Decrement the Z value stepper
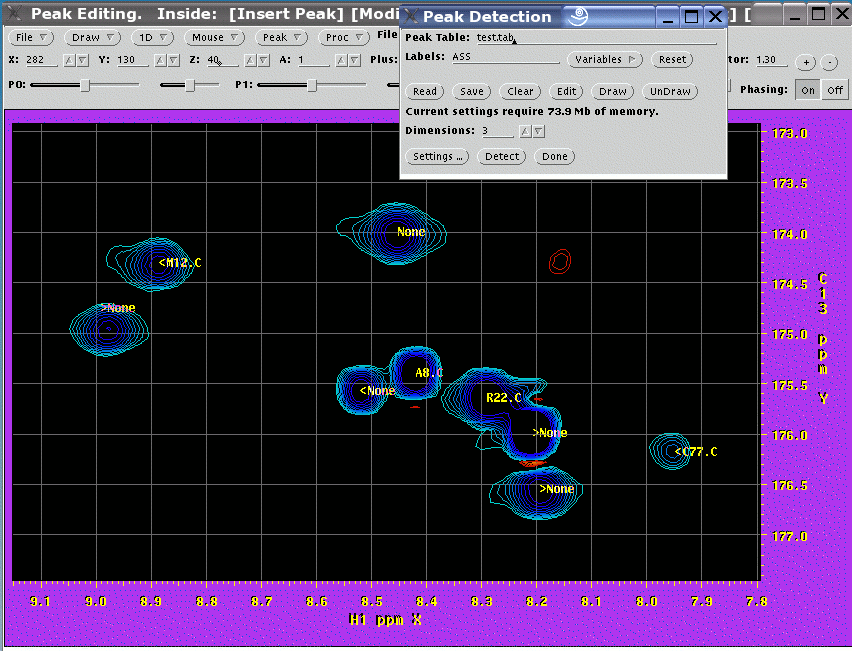 [264, 60]
